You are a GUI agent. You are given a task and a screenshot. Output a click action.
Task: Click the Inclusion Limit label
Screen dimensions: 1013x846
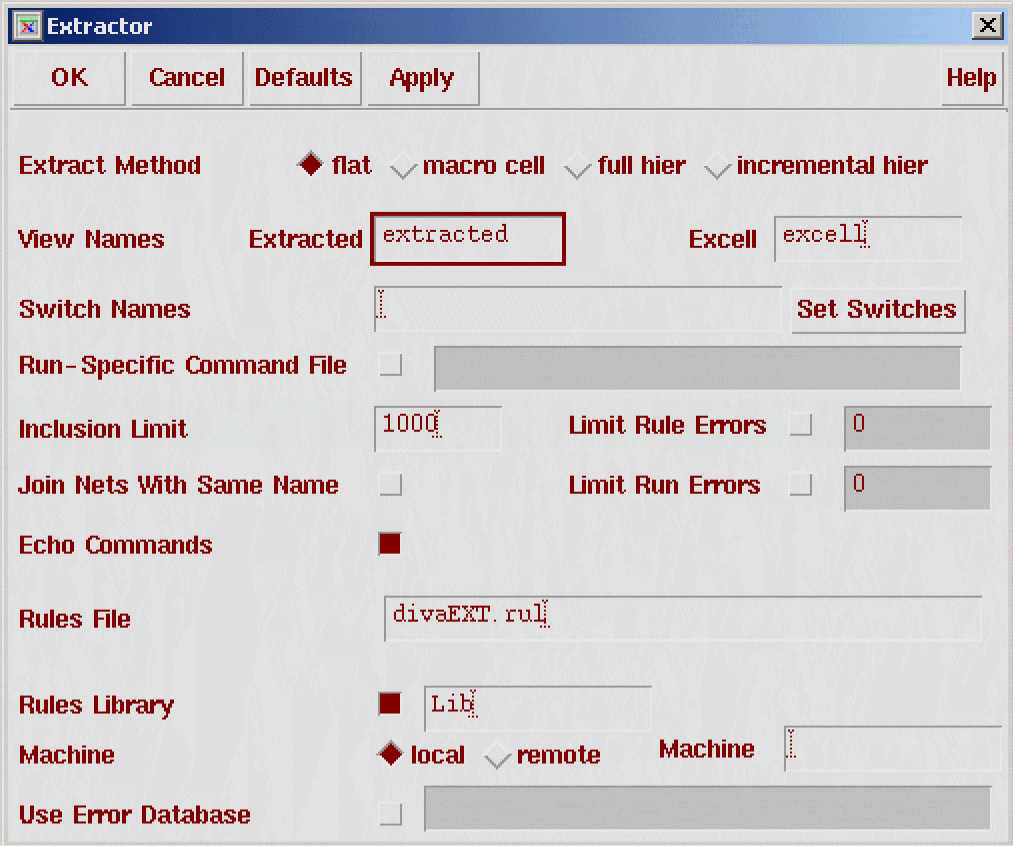(103, 429)
